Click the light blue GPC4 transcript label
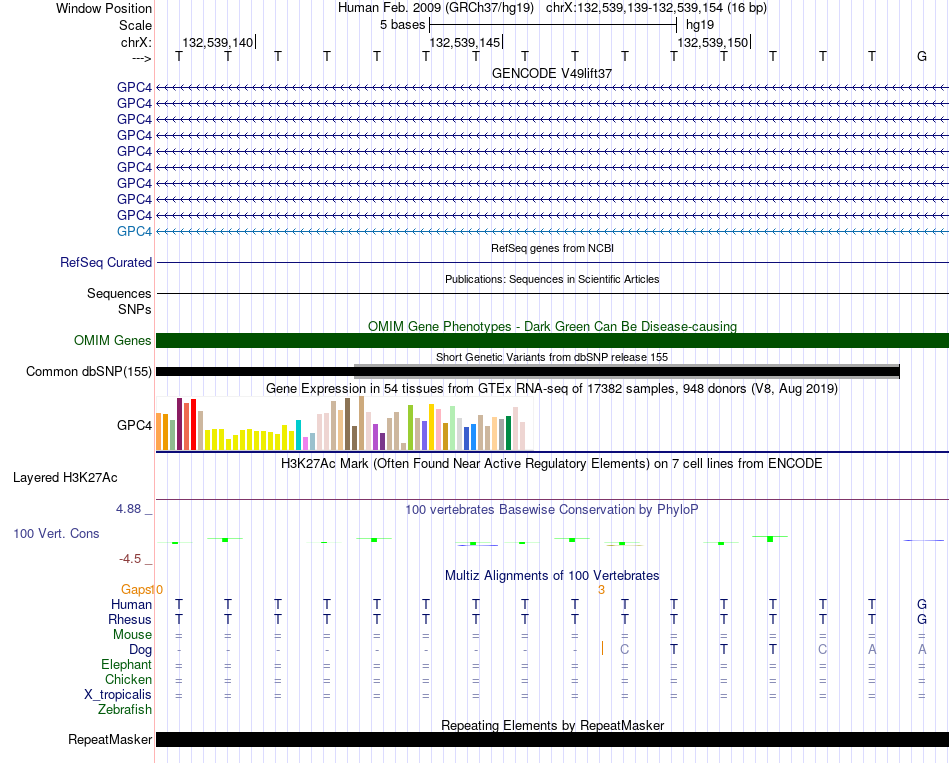Screen dimensions: 950x763 [x=134, y=232]
